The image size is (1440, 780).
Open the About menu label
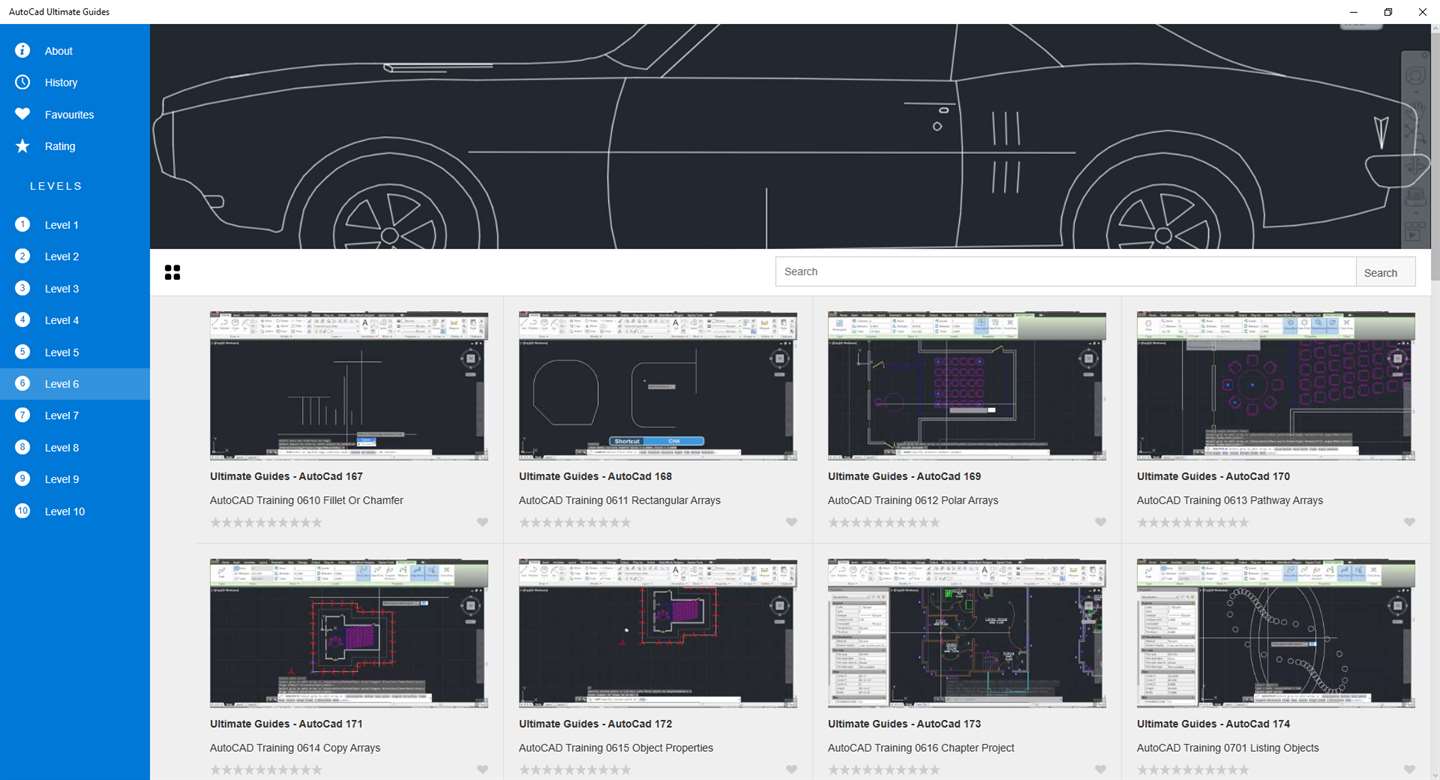(59, 51)
